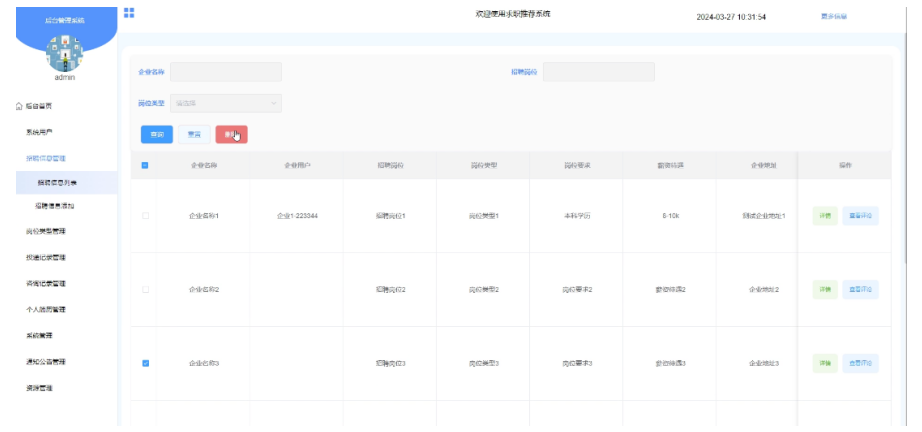Click the cell 招聘岗位3
Viewport: 922px width, 432px height.
pos(390,364)
